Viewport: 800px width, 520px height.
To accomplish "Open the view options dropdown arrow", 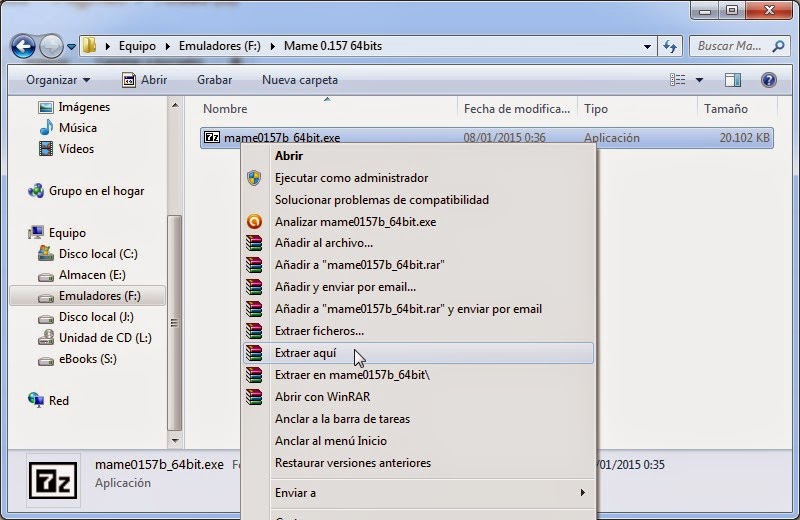I will tap(699, 80).
